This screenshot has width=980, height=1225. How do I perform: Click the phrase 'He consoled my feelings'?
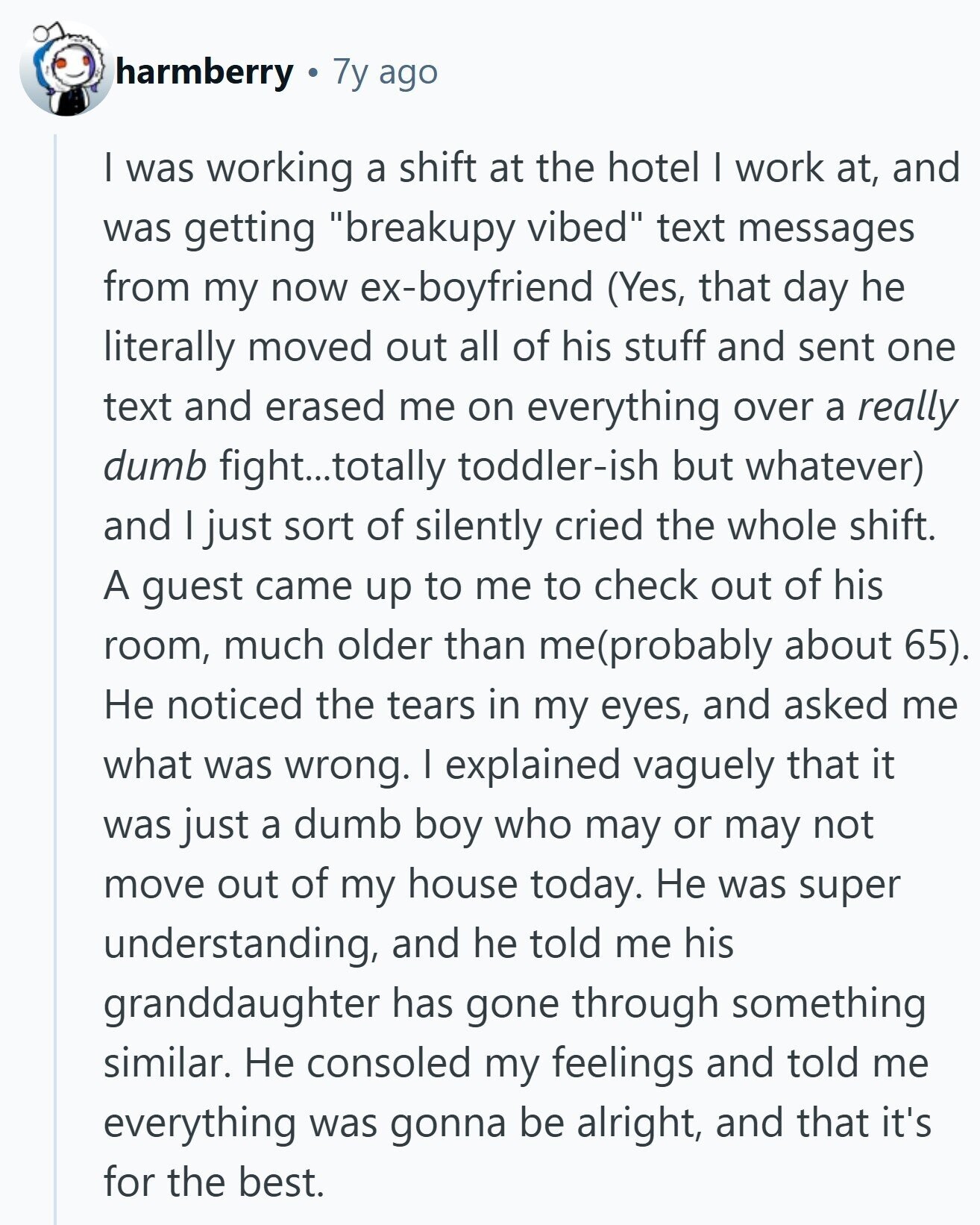pos(468,1064)
